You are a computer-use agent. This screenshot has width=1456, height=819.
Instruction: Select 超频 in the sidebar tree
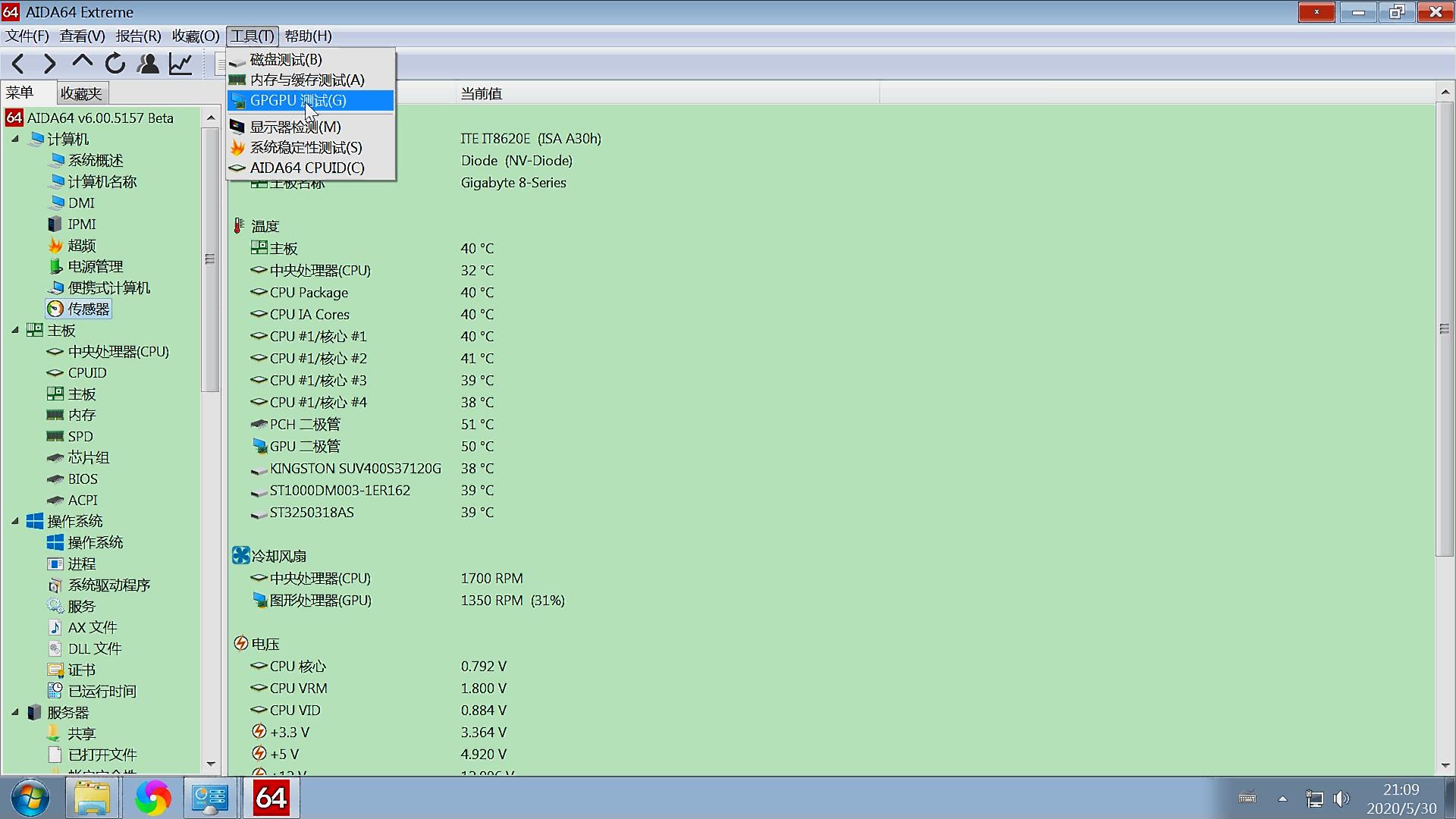[82, 246]
